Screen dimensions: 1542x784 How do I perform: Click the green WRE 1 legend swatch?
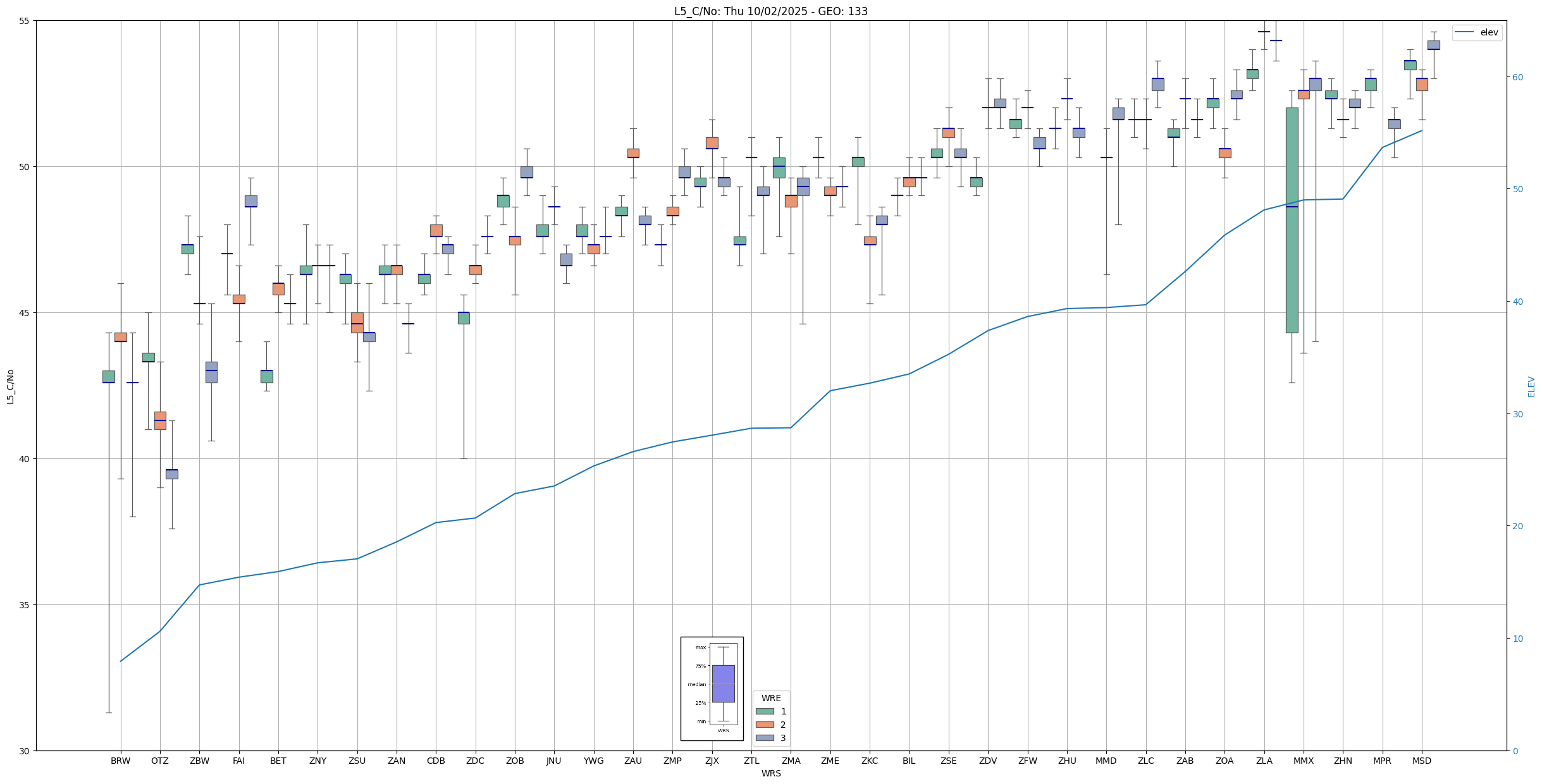click(x=764, y=711)
